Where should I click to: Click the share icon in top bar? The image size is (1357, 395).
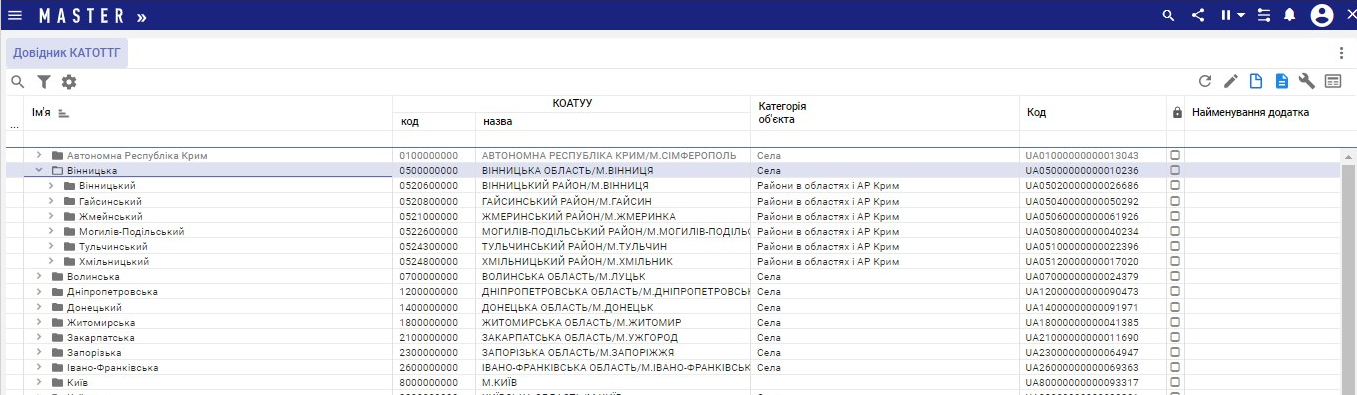click(1198, 15)
